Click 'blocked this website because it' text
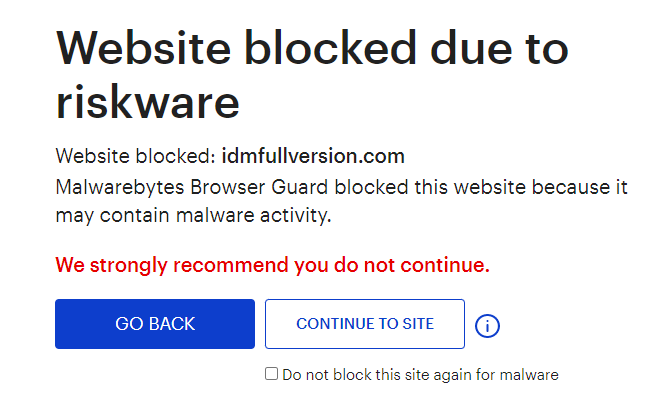 tap(481, 187)
